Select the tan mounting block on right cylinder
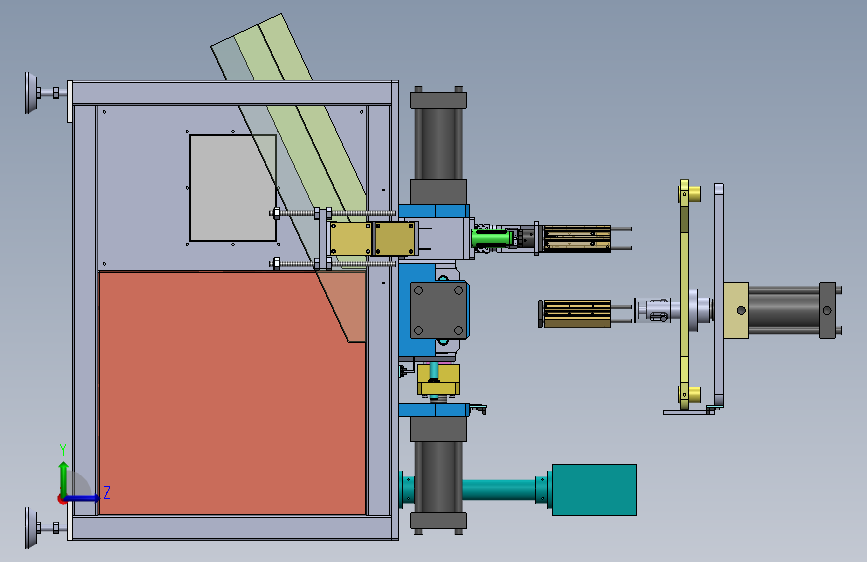867x562 pixels. [736, 310]
